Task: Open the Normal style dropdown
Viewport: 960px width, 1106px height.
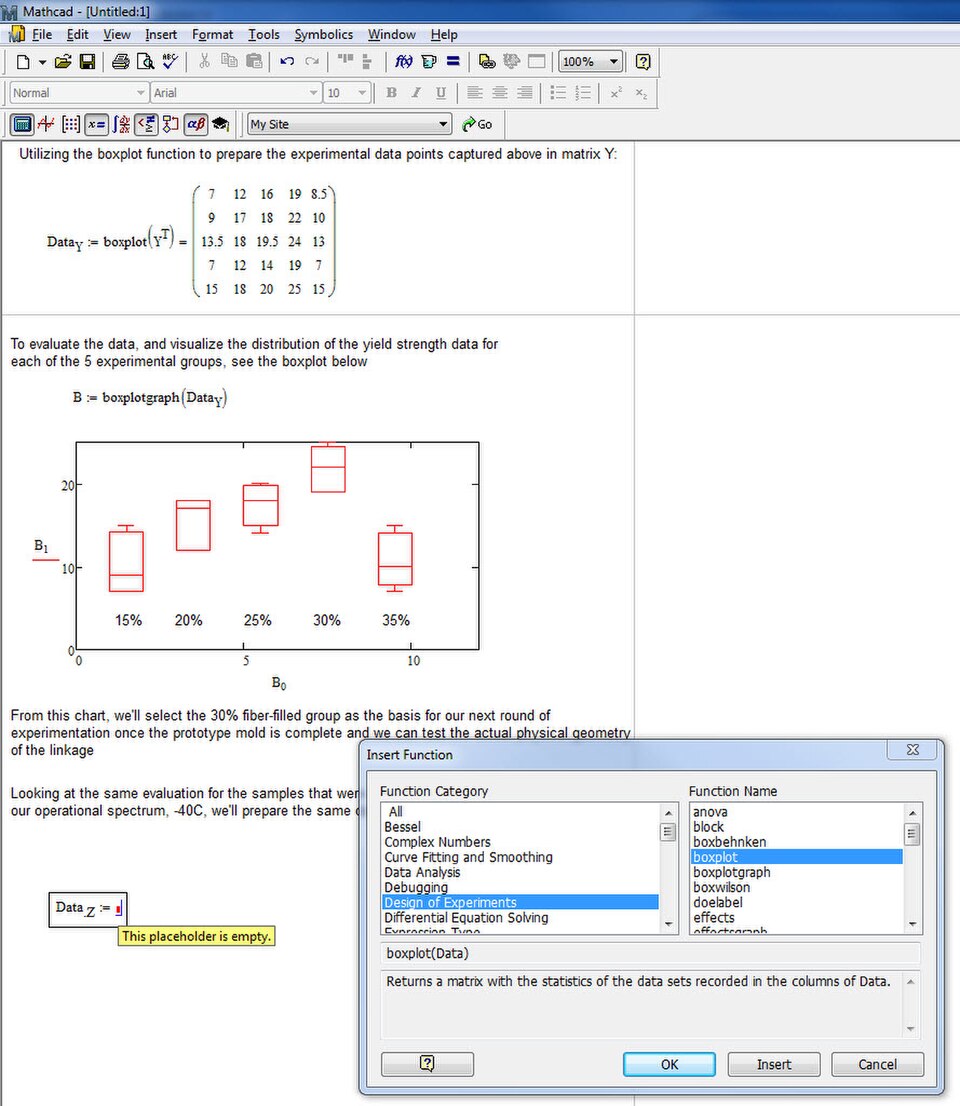Action: click(140, 93)
